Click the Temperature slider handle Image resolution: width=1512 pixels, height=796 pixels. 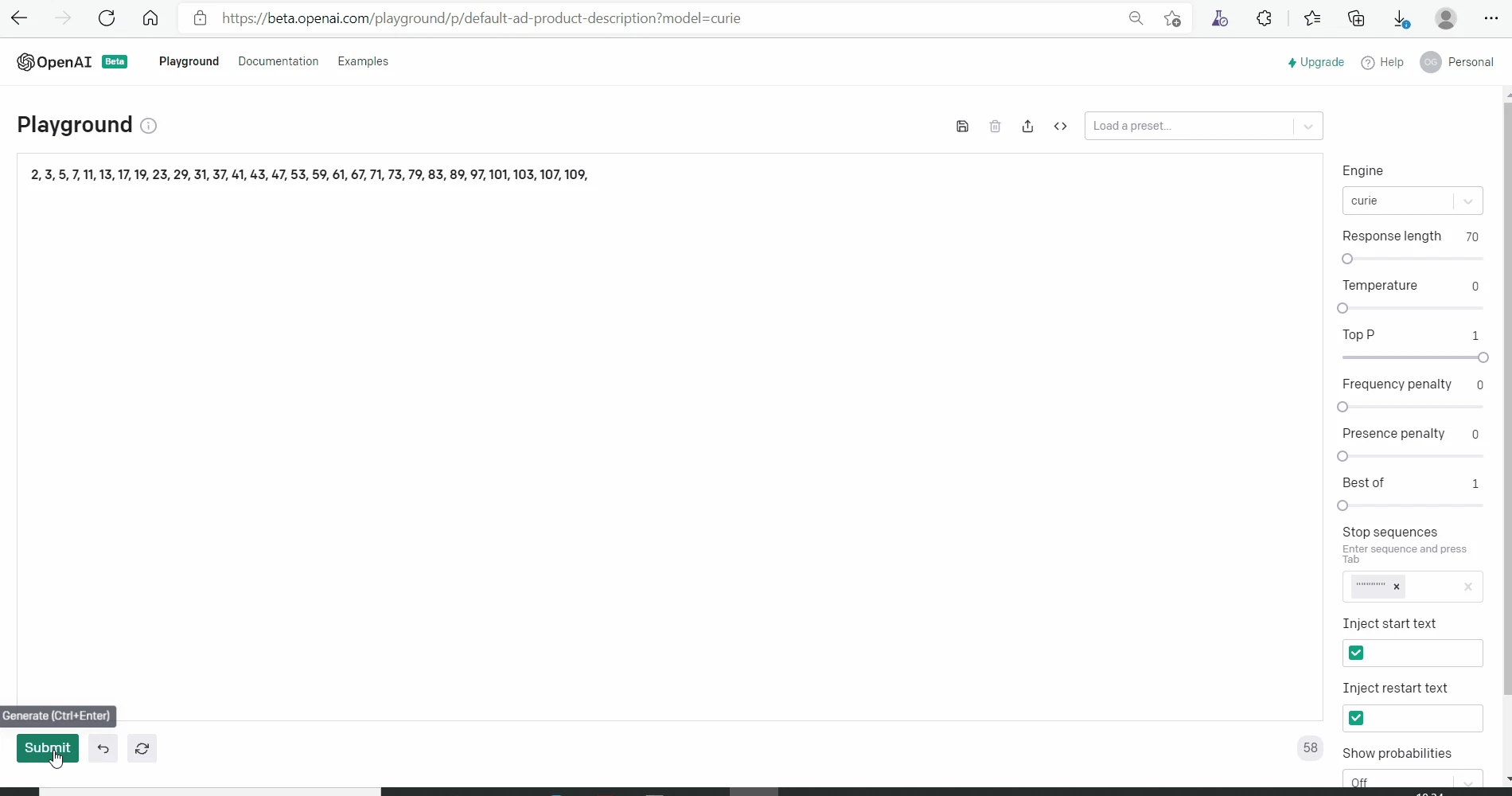[1343, 308]
